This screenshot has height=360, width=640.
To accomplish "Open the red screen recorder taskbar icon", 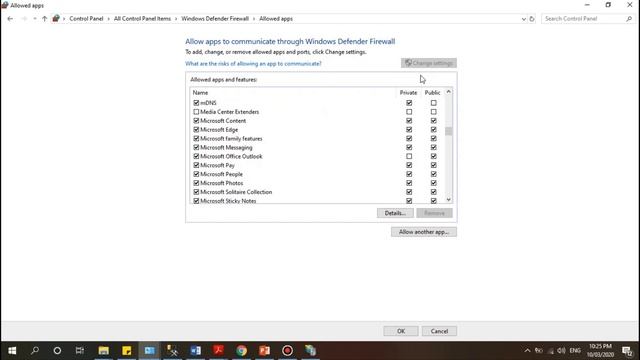I will point(287,351).
